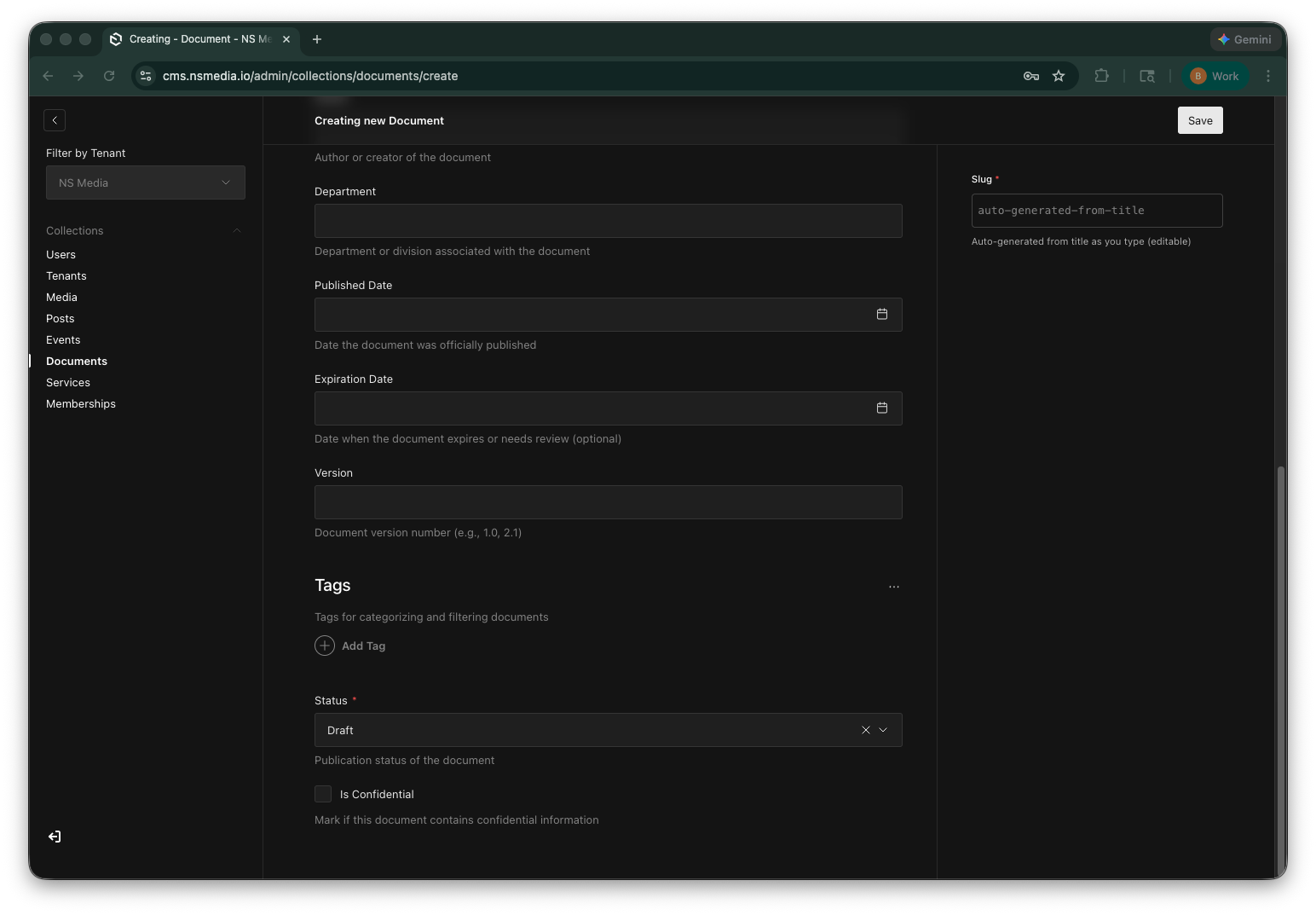Click the Add Tag label
The width and height of the screenshot is (1316, 915).
(x=364, y=646)
